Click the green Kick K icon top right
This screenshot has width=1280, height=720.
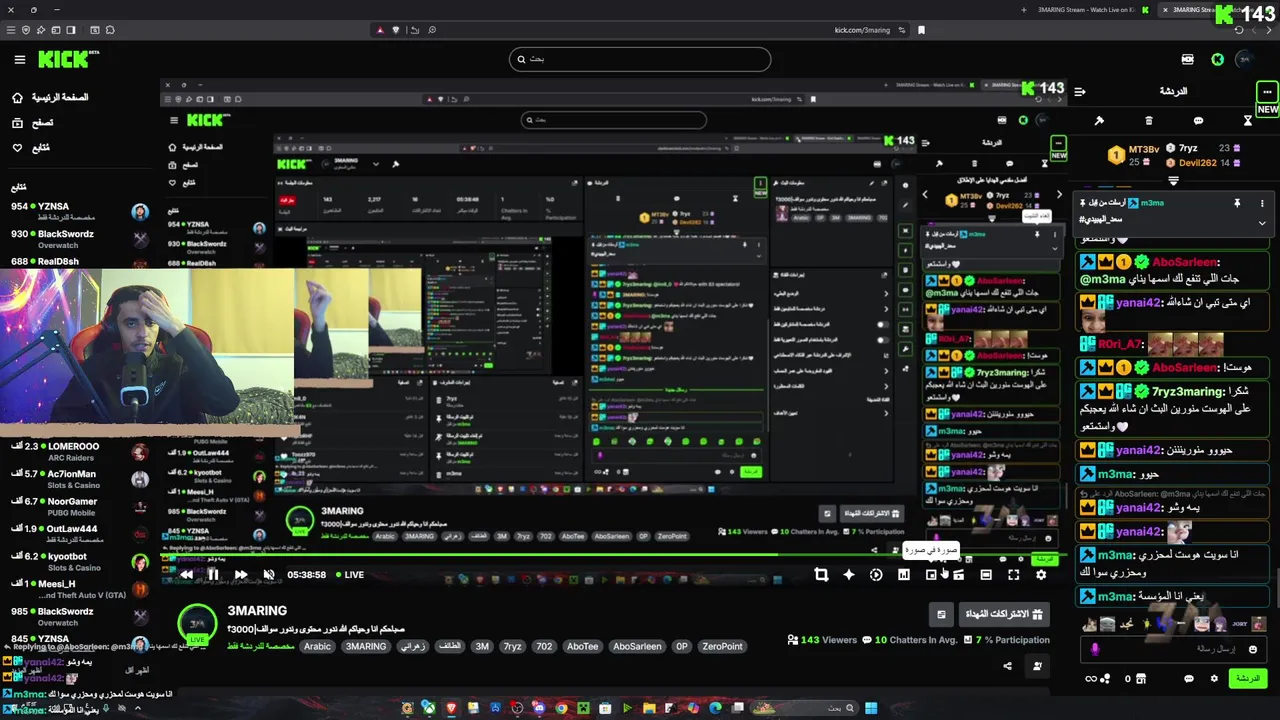[1217, 60]
